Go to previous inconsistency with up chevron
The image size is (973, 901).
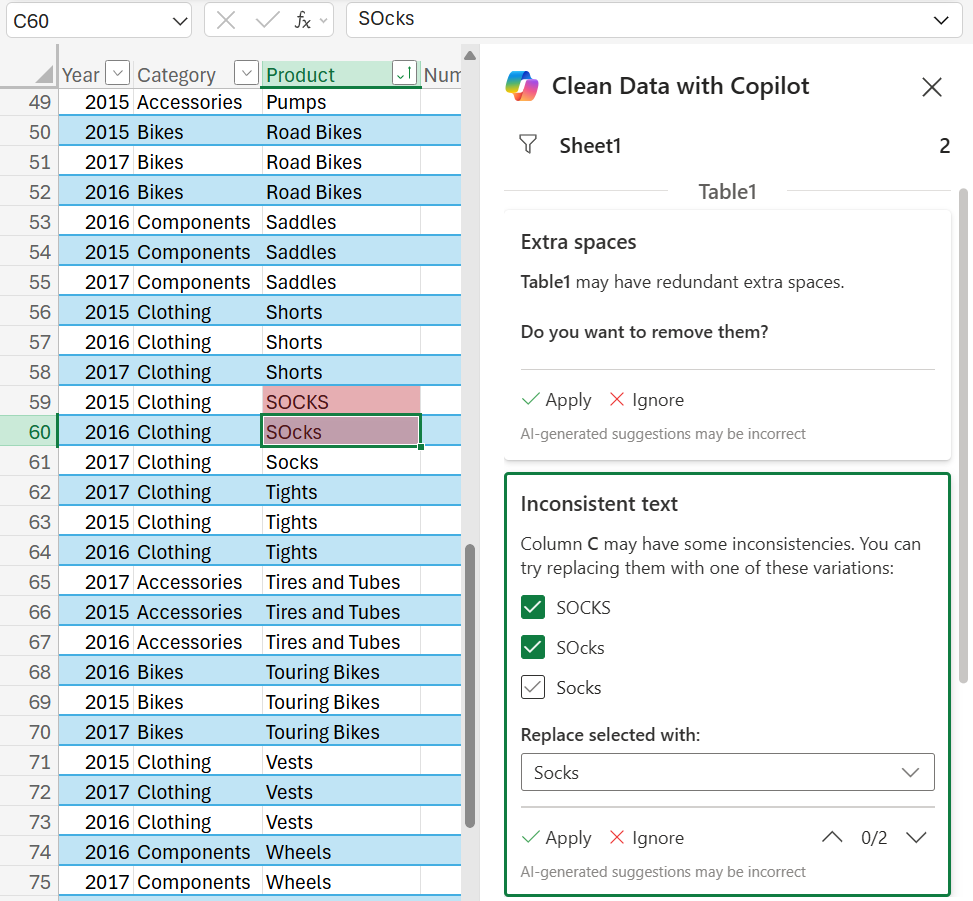(x=832, y=837)
